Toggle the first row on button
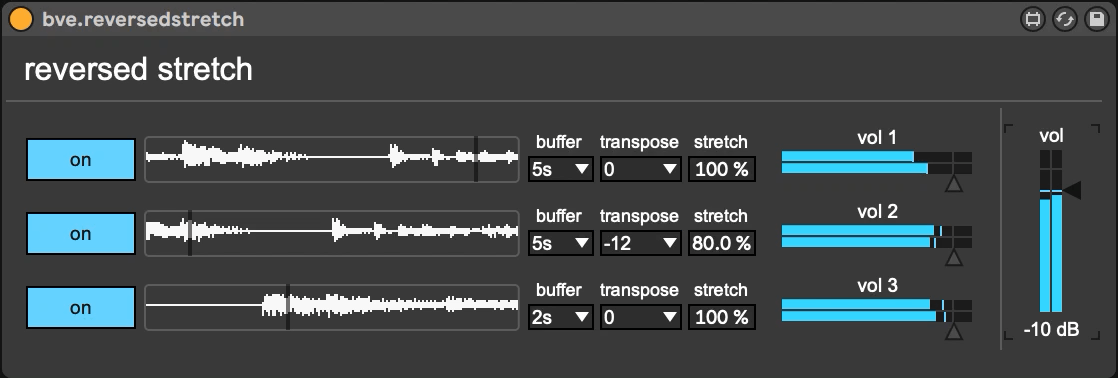Screen dimensions: 1118x378 (x=81, y=160)
